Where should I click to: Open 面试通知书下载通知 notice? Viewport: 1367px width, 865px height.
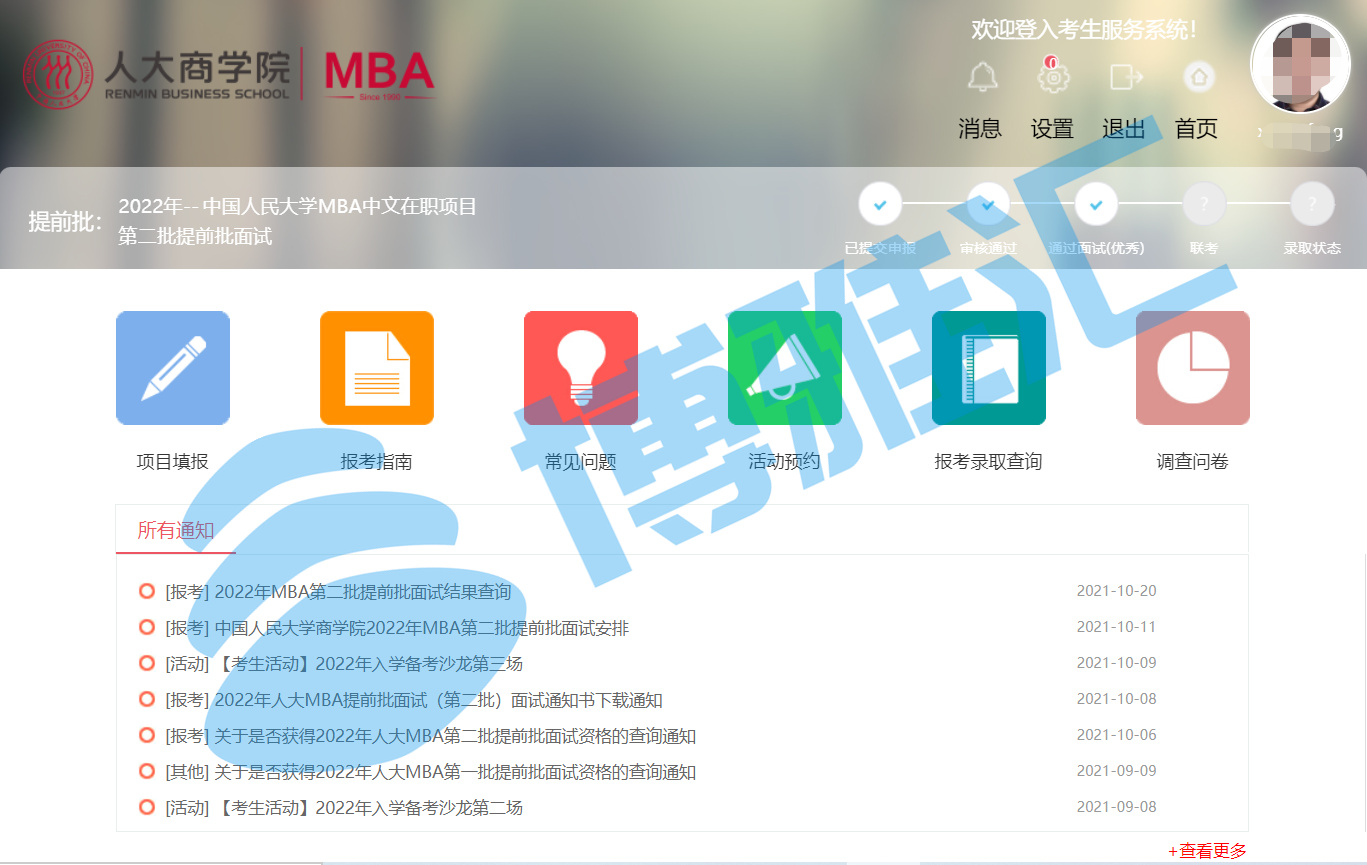[x=414, y=700]
